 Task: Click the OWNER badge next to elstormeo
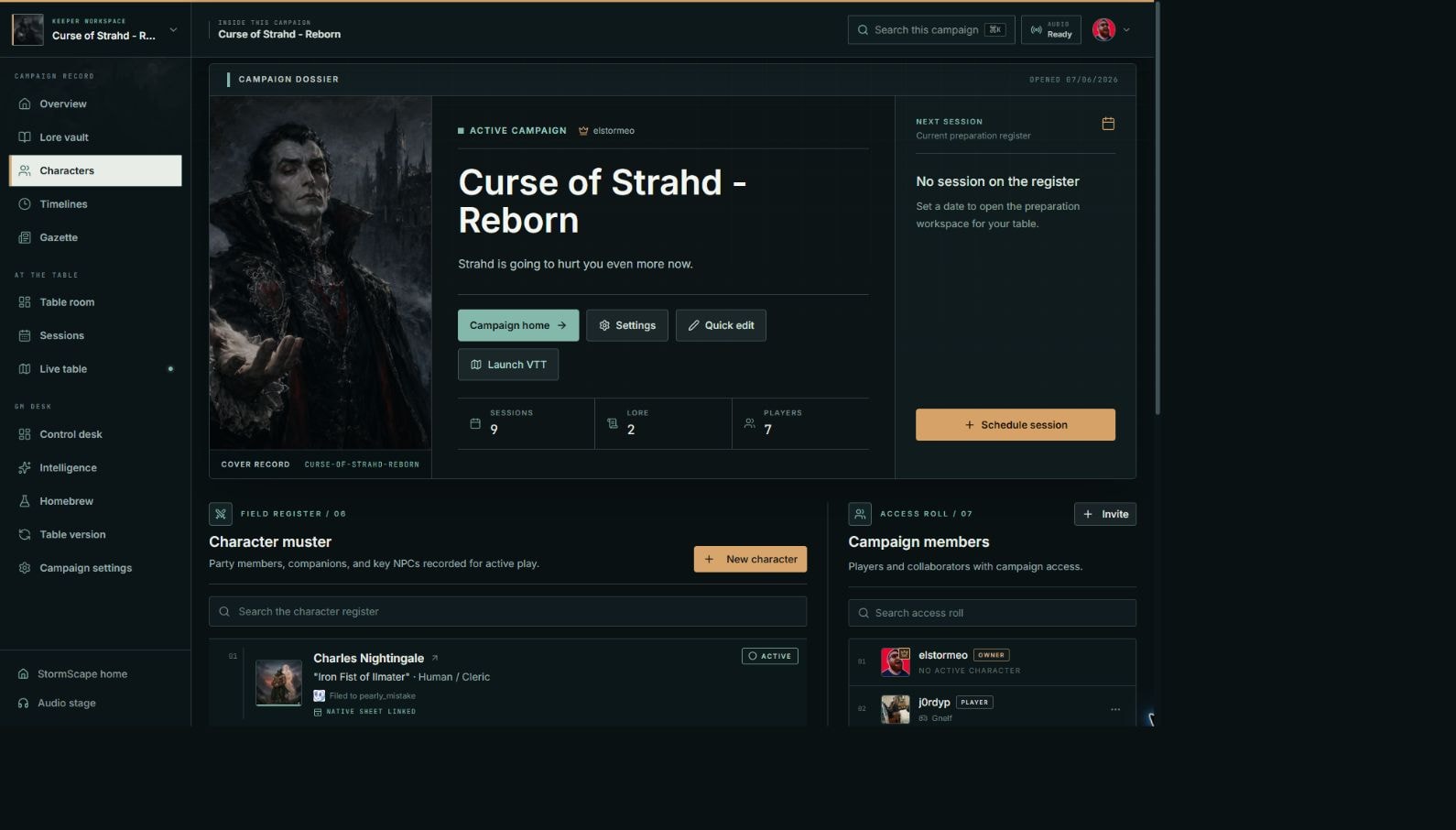(x=992, y=655)
